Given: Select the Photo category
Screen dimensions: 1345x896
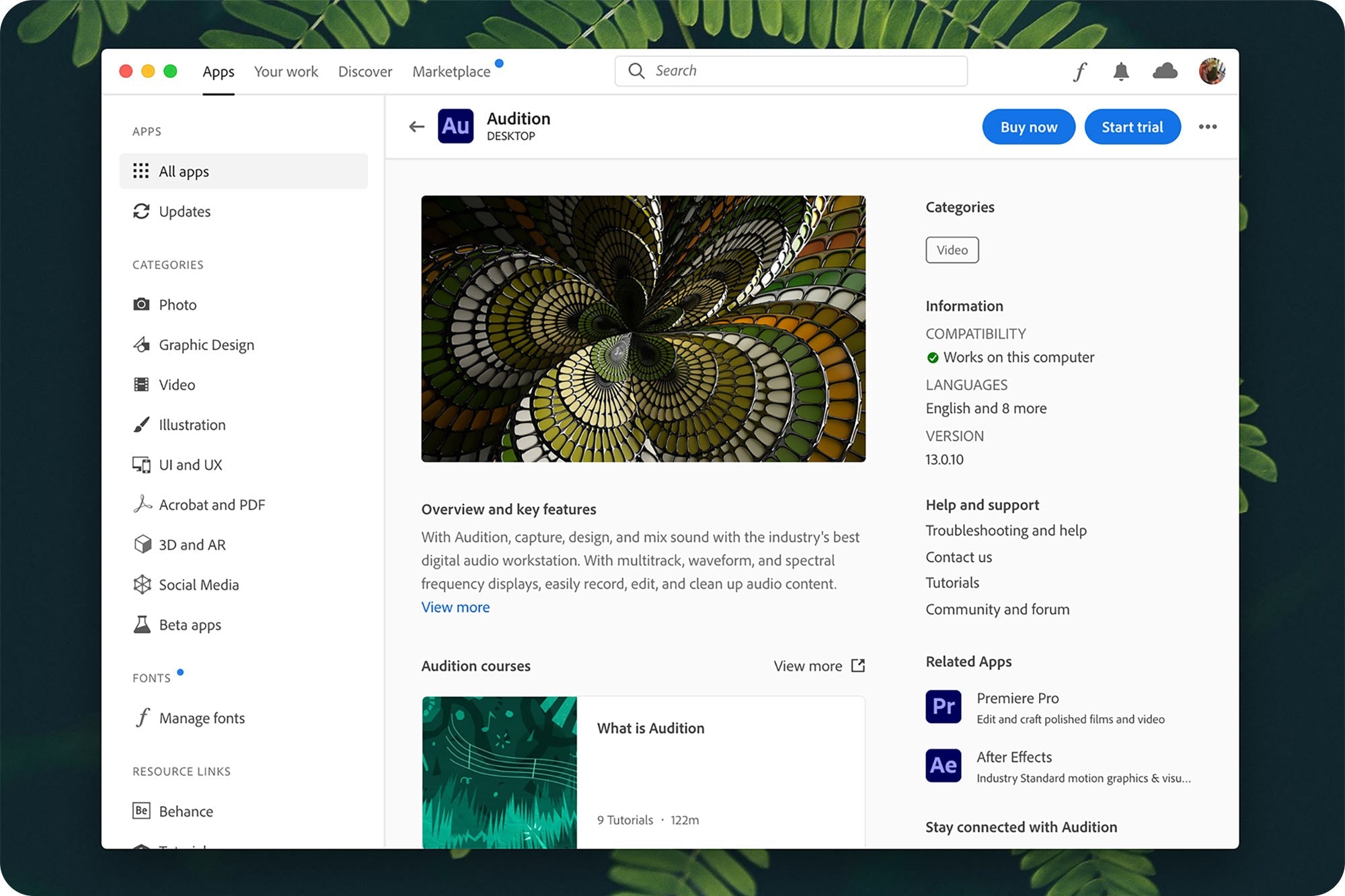Looking at the screenshot, I should [178, 304].
